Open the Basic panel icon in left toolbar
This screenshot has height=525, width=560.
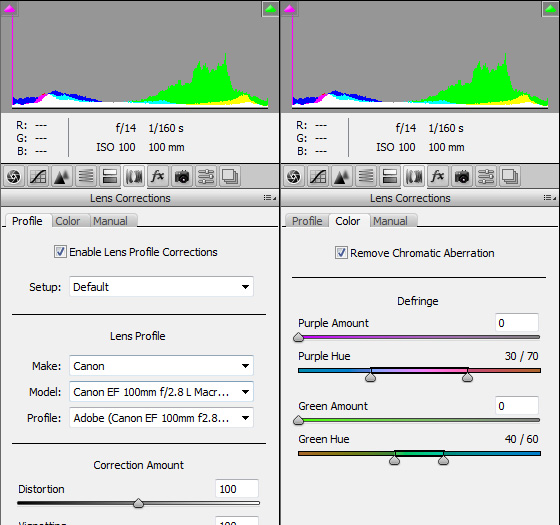coord(14,176)
